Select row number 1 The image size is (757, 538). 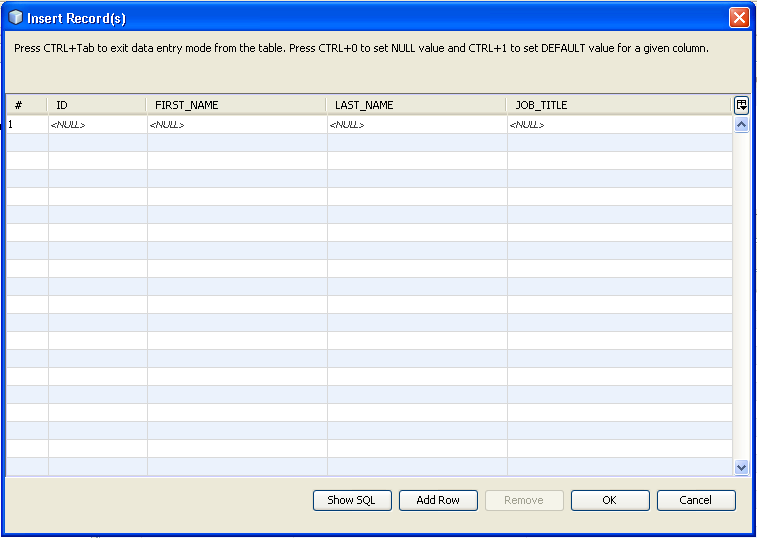click(x=27, y=125)
